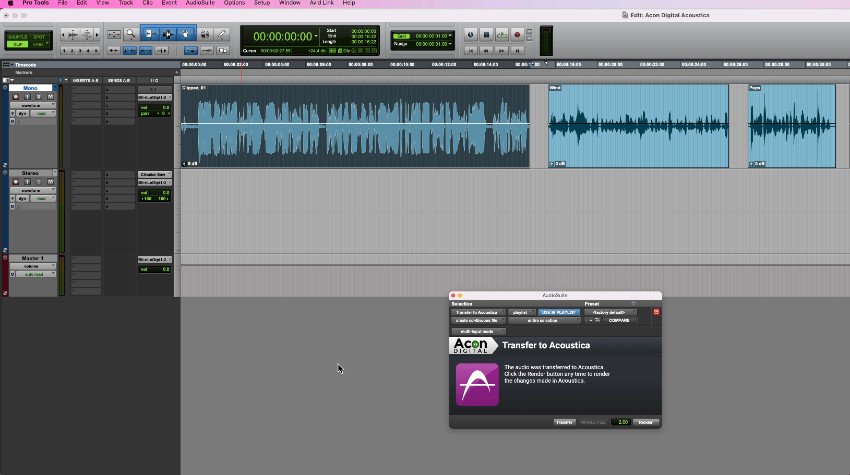This screenshot has width=850, height=475.
Task: Click the preset copy/paste settings icon
Action: [x=597, y=320]
